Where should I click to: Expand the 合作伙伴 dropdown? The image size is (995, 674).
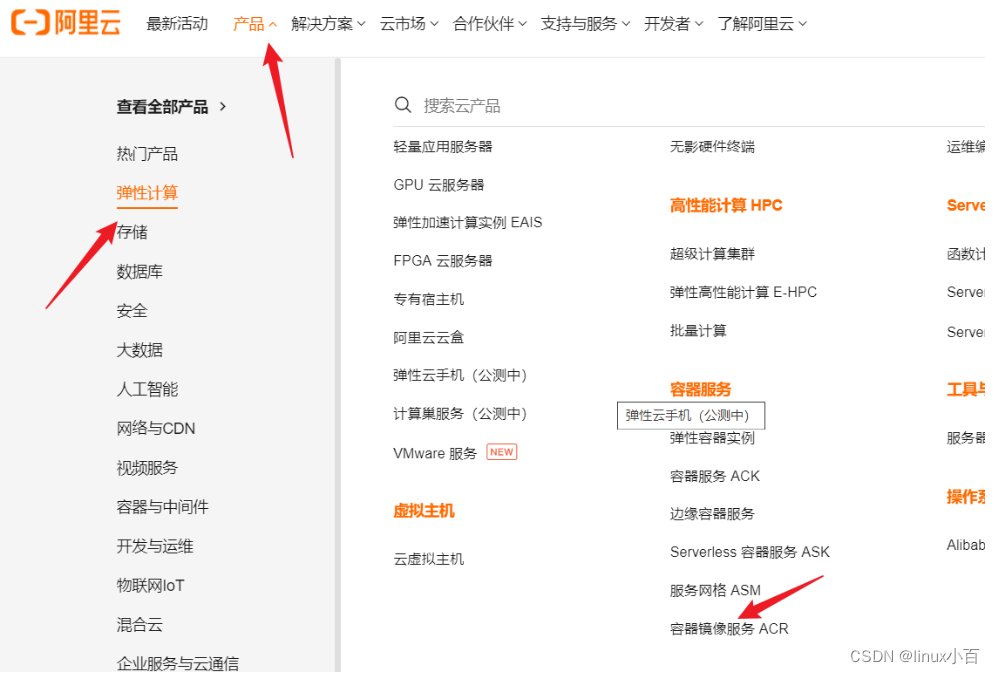pos(489,23)
